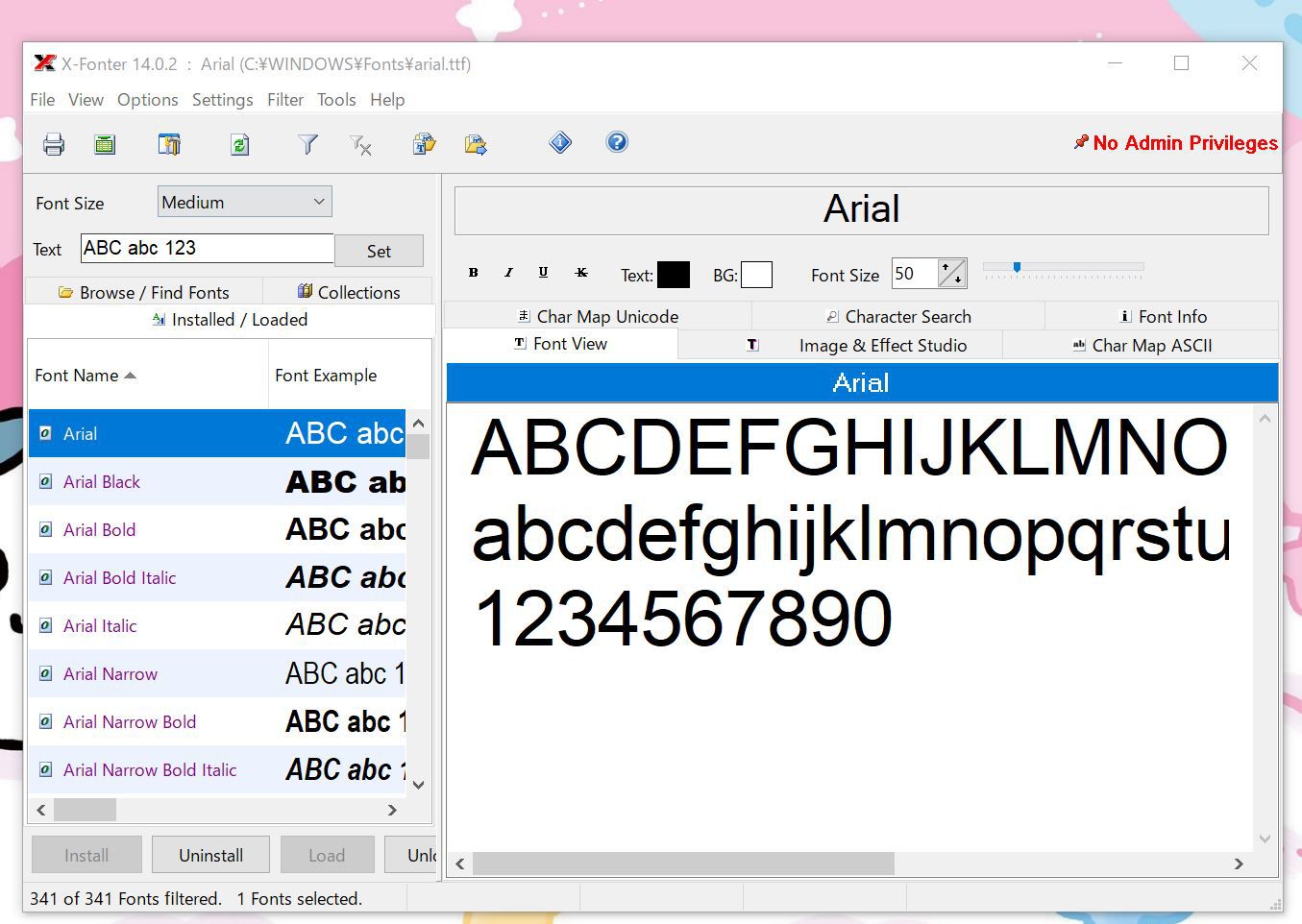Image resolution: width=1302 pixels, height=924 pixels.
Task: Click the font icon beside Arial Narrow Bold
Action: 45,721
